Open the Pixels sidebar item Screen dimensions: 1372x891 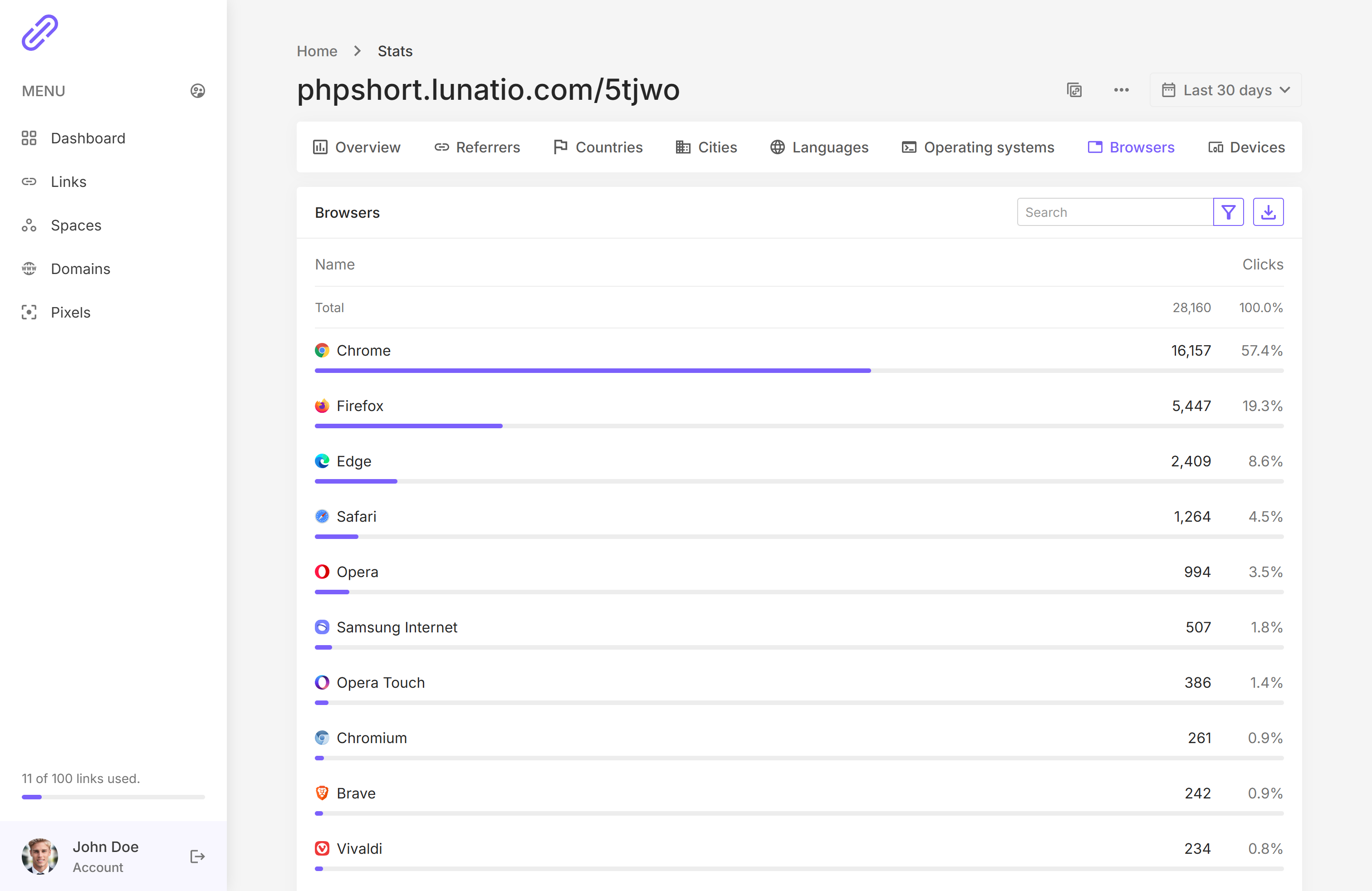coord(70,313)
